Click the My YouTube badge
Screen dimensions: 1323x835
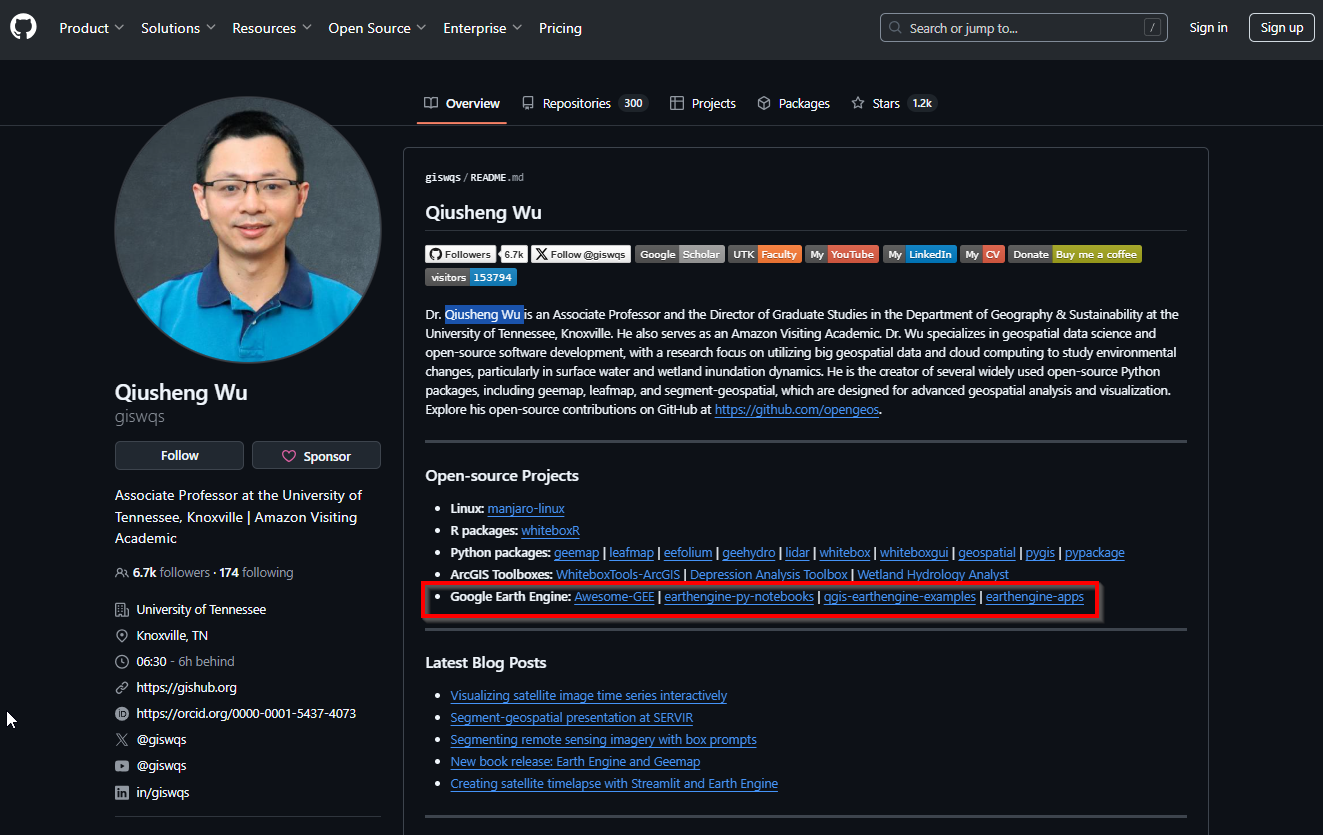pyautogui.click(x=842, y=254)
